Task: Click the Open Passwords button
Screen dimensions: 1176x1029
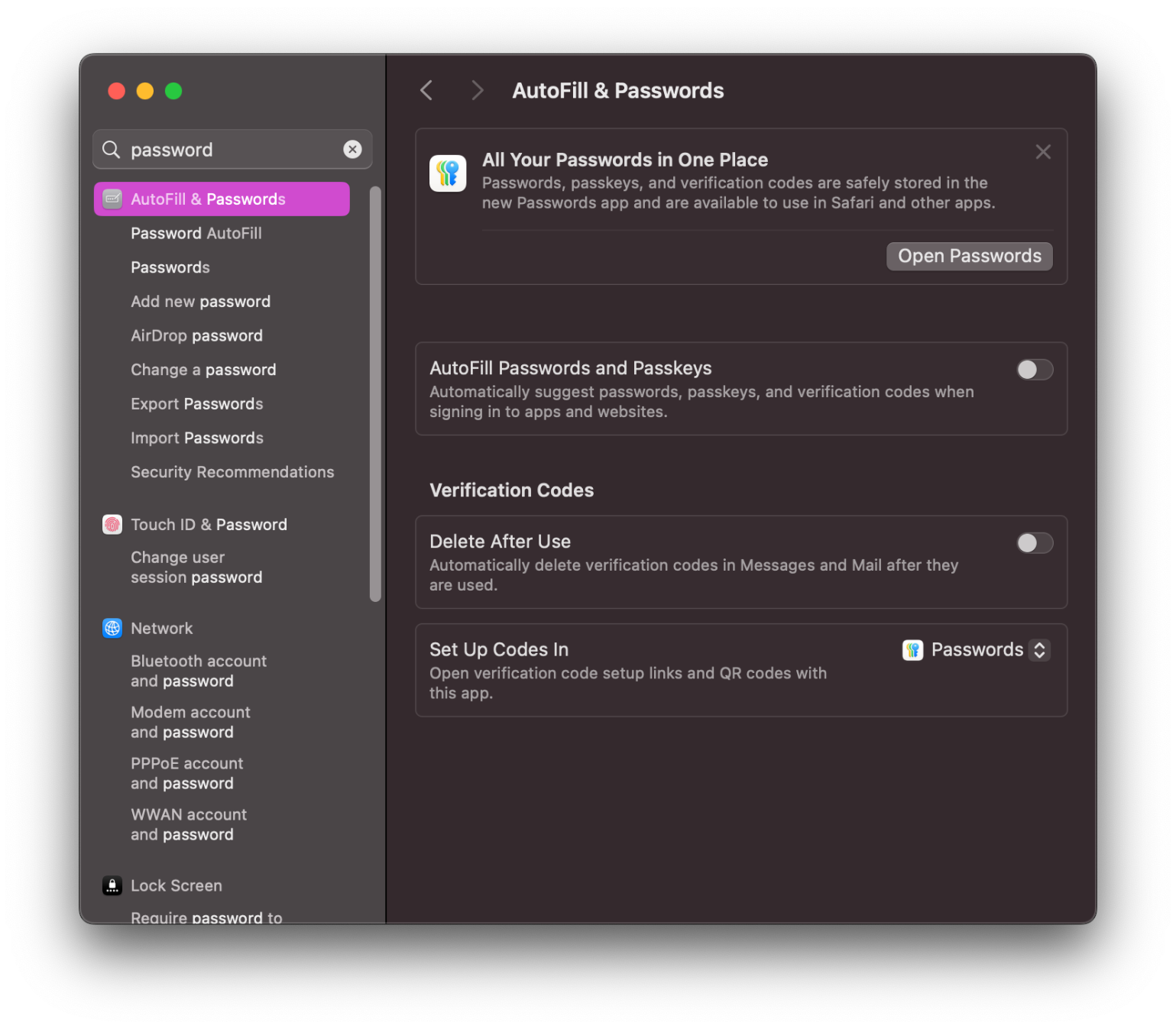Action: click(969, 257)
